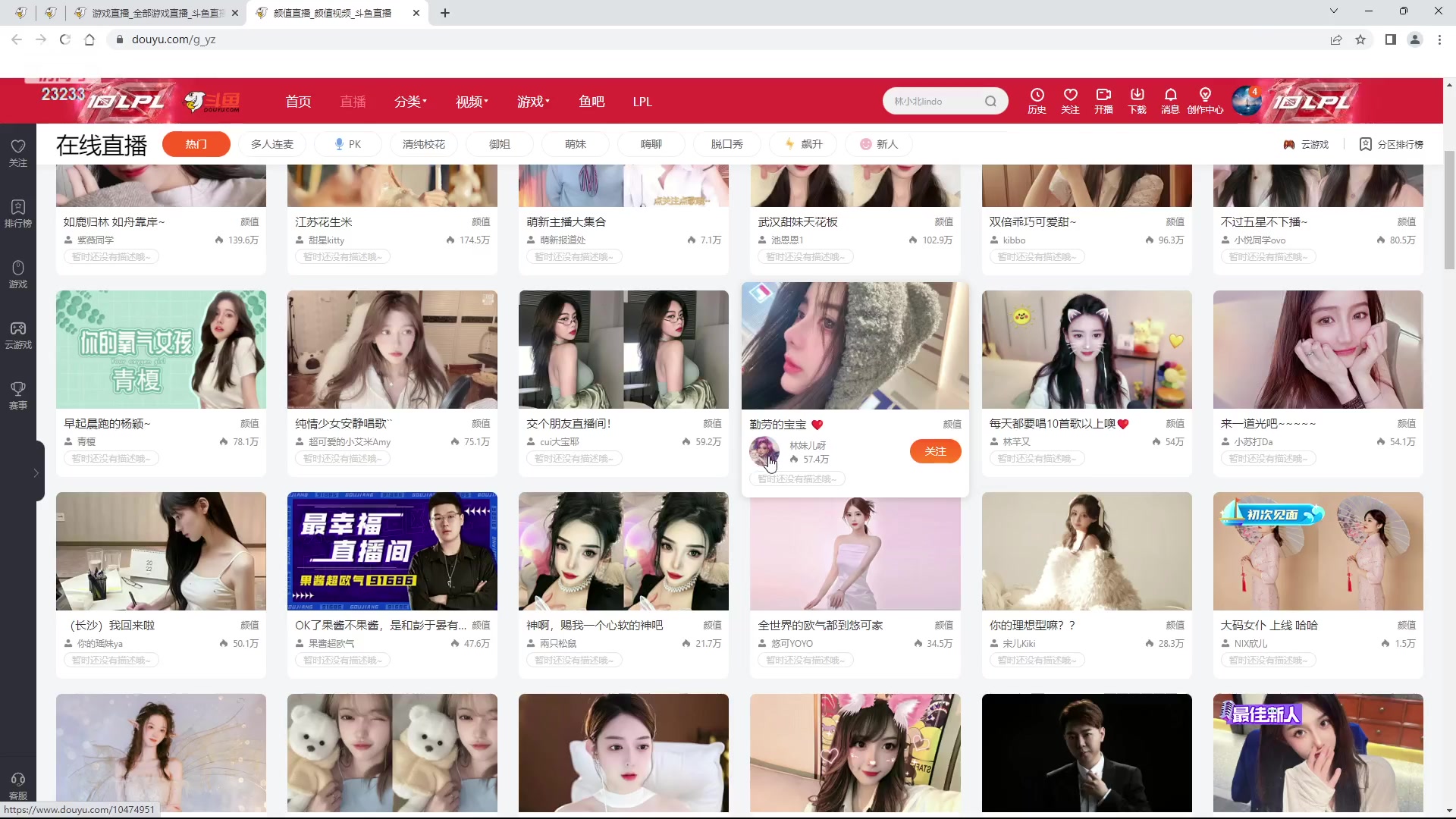
Task: Open the 下载 download icon
Action: coord(1137,101)
